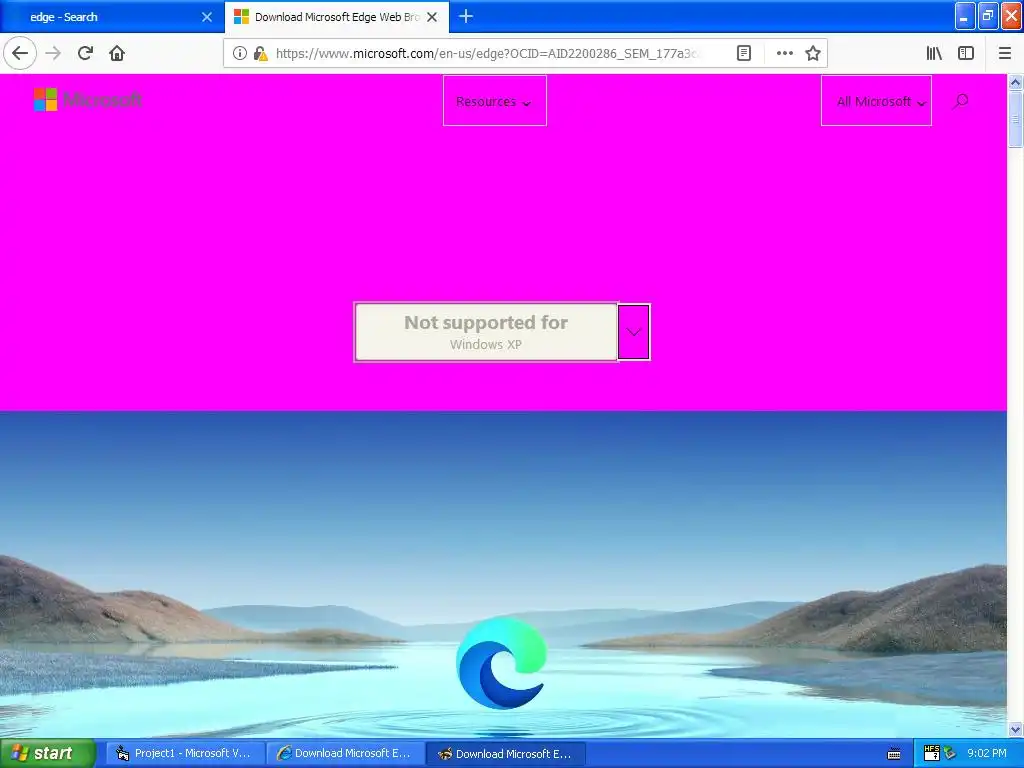Switch to the 'edge - Search' tab

click(112, 17)
